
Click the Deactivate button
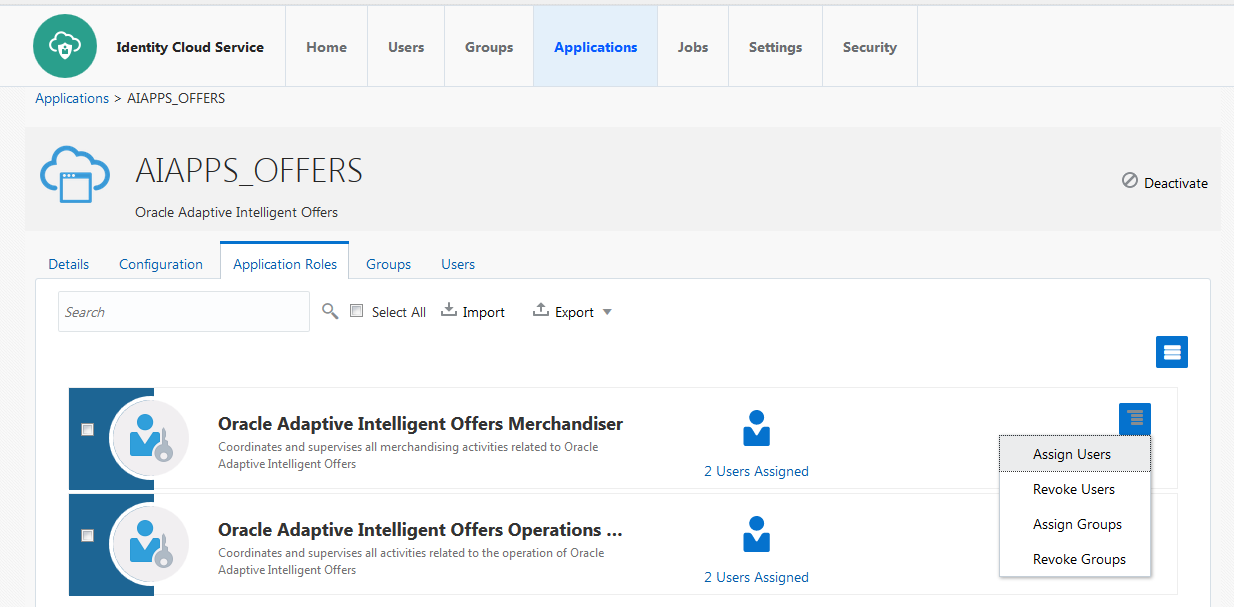(x=1165, y=182)
